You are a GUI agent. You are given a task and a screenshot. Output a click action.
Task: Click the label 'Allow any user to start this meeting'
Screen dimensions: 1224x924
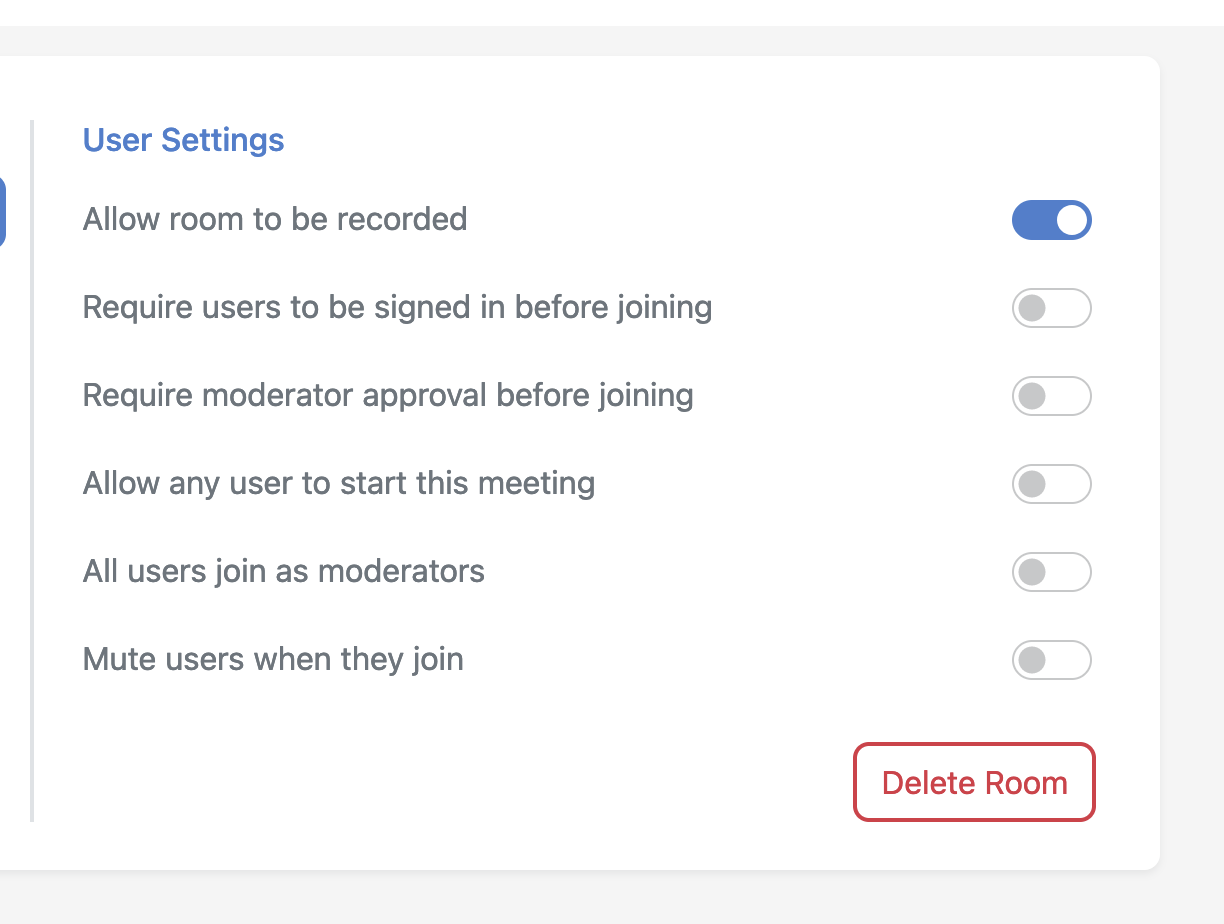pos(338,483)
